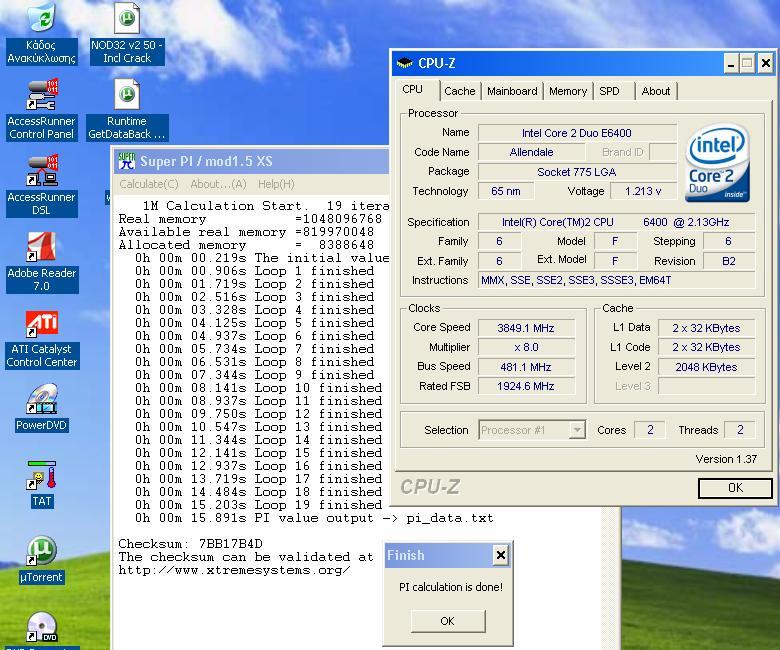780x650 pixels.
Task: Click OK in the Finish dialog
Action: click(x=447, y=621)
